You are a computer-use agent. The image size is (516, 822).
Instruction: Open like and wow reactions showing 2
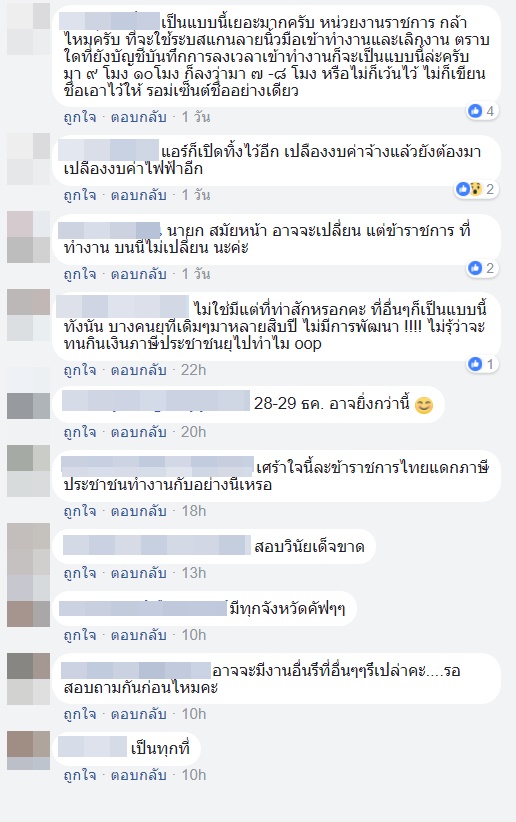pos(476,189)
